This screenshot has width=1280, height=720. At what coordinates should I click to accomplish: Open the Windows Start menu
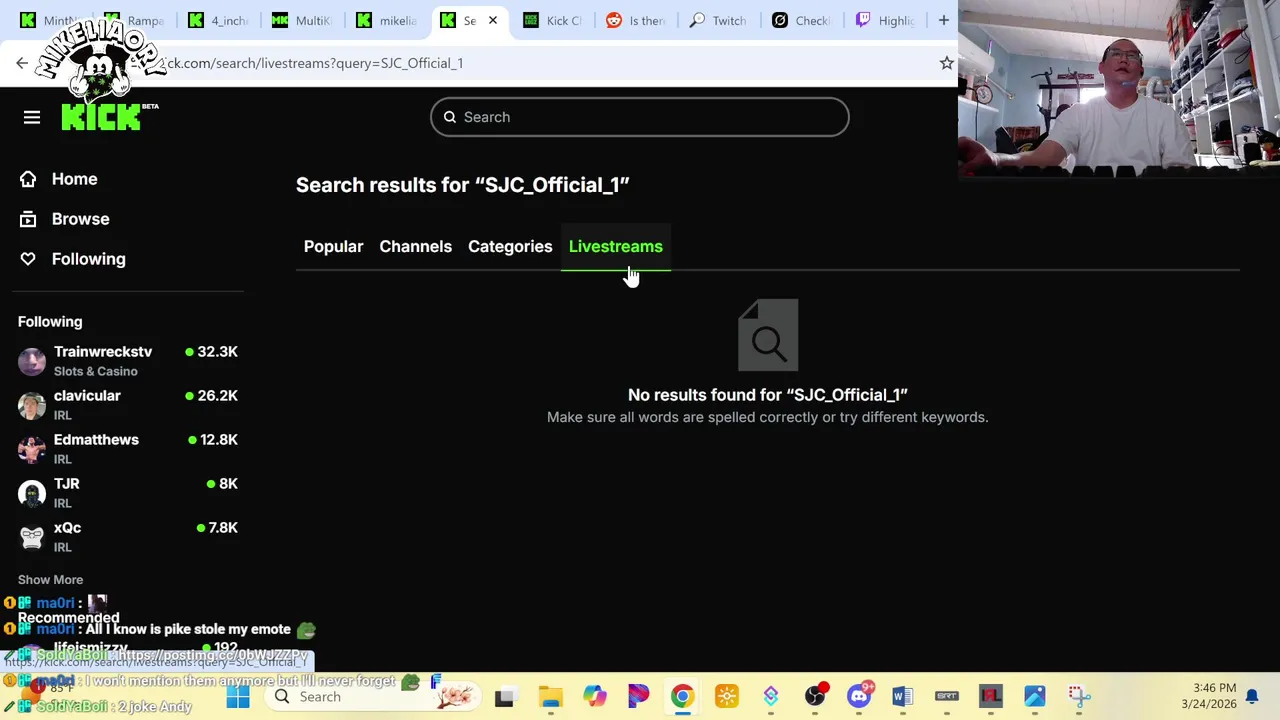pyautogui.click(x=238, y=697)
